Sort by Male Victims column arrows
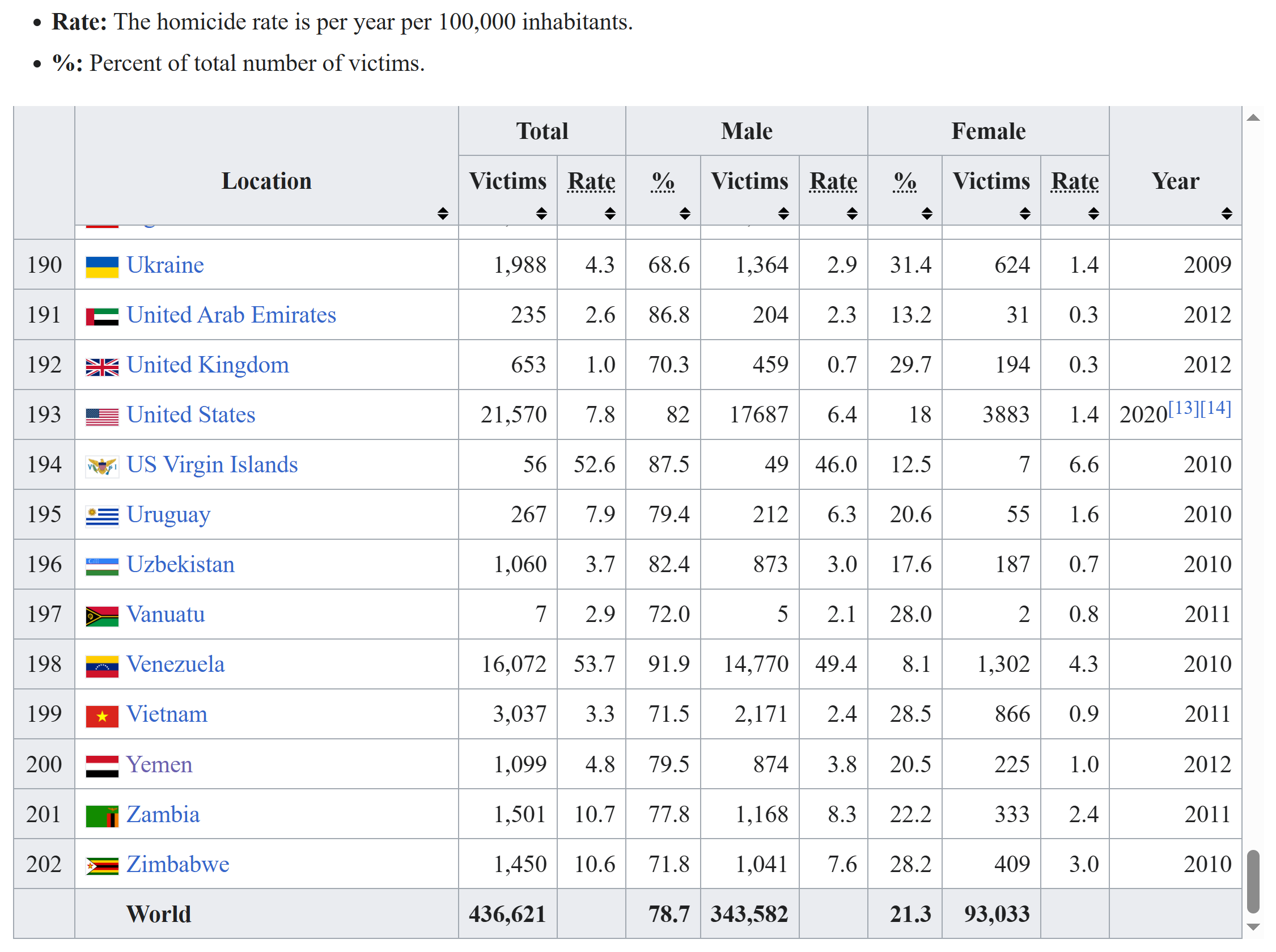The image size is (1276, 952). 783,214
